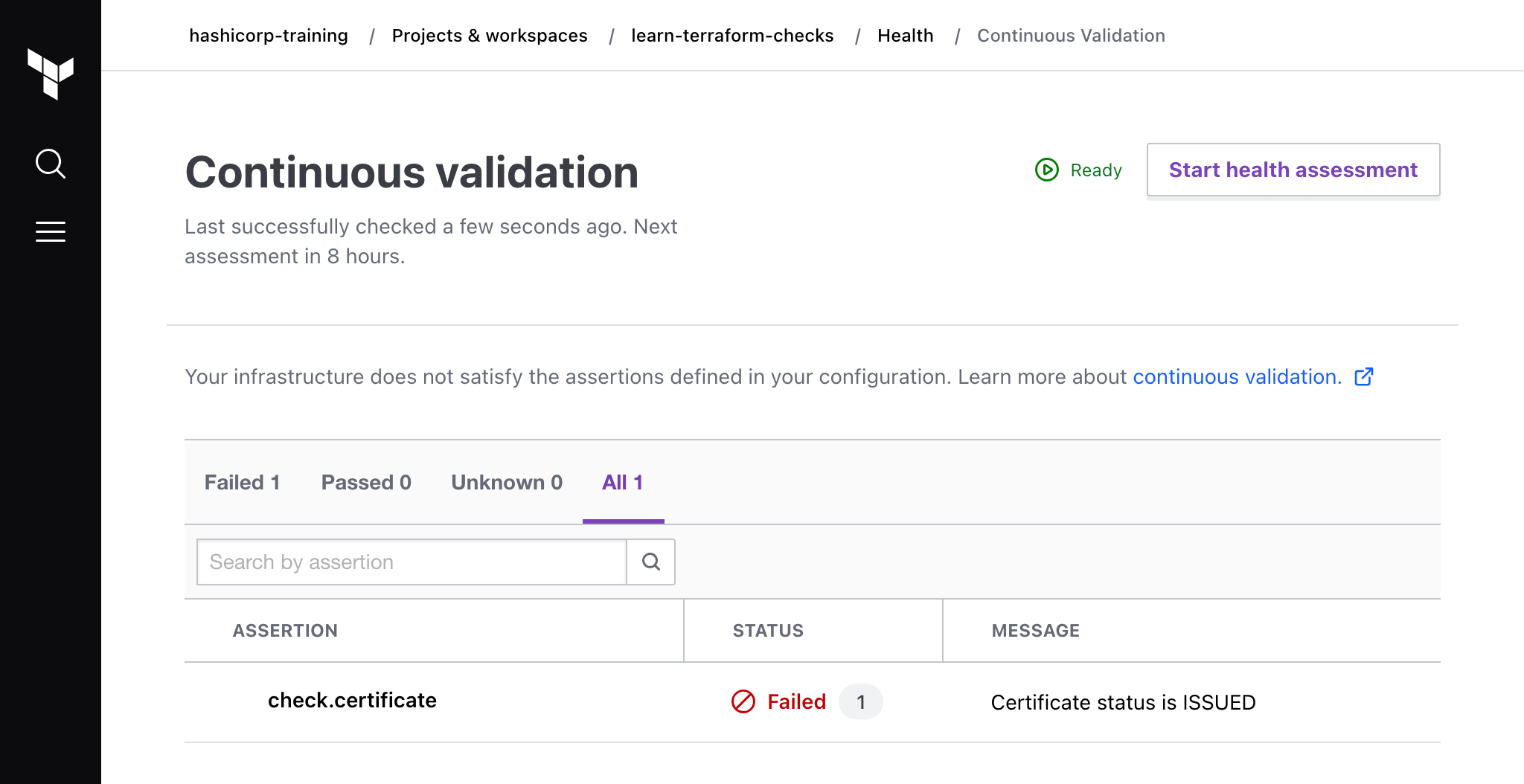Select the Unknown 0 tab

click(x=506, y=482)
